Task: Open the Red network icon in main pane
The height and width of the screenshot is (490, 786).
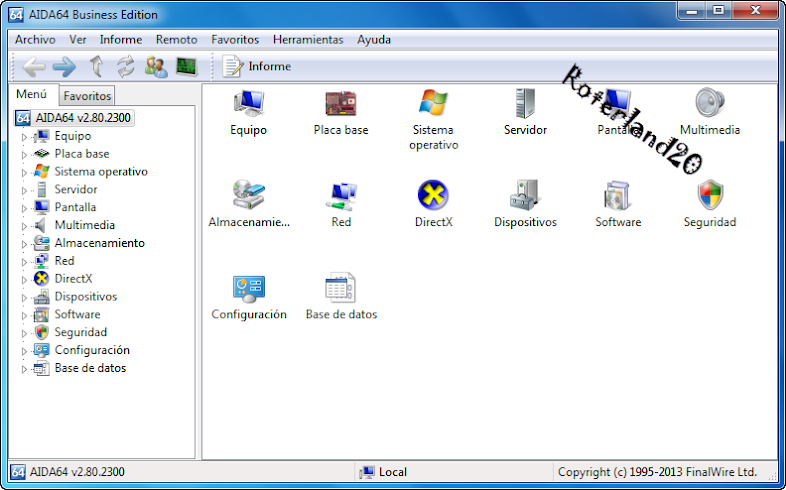Action: pos(341,195)
